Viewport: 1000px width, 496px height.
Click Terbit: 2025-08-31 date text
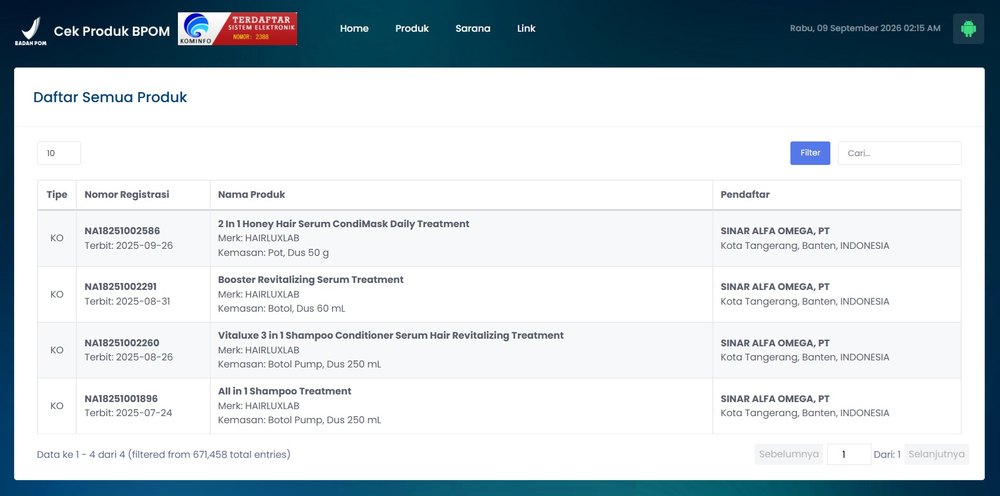(127, 302)
